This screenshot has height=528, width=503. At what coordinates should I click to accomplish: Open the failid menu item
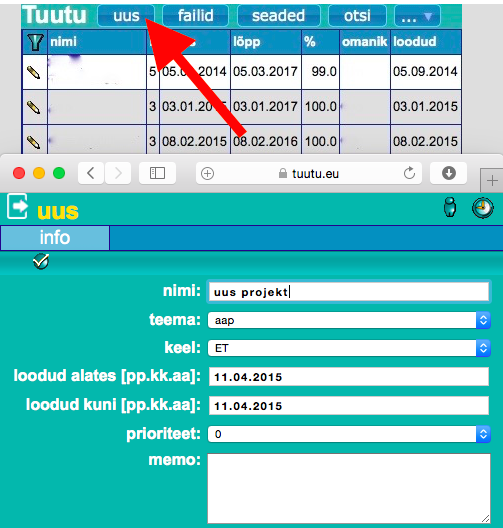pos(195,16)
